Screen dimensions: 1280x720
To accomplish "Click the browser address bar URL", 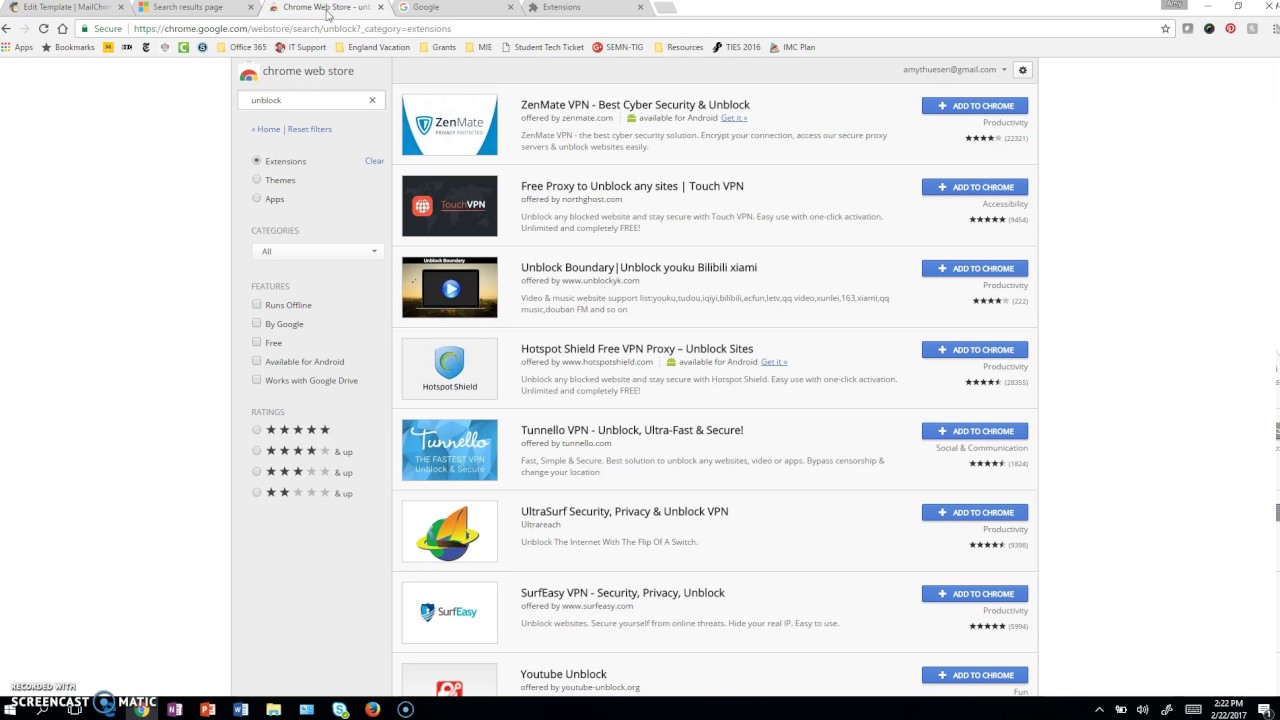I will click(x=292, y=29).
